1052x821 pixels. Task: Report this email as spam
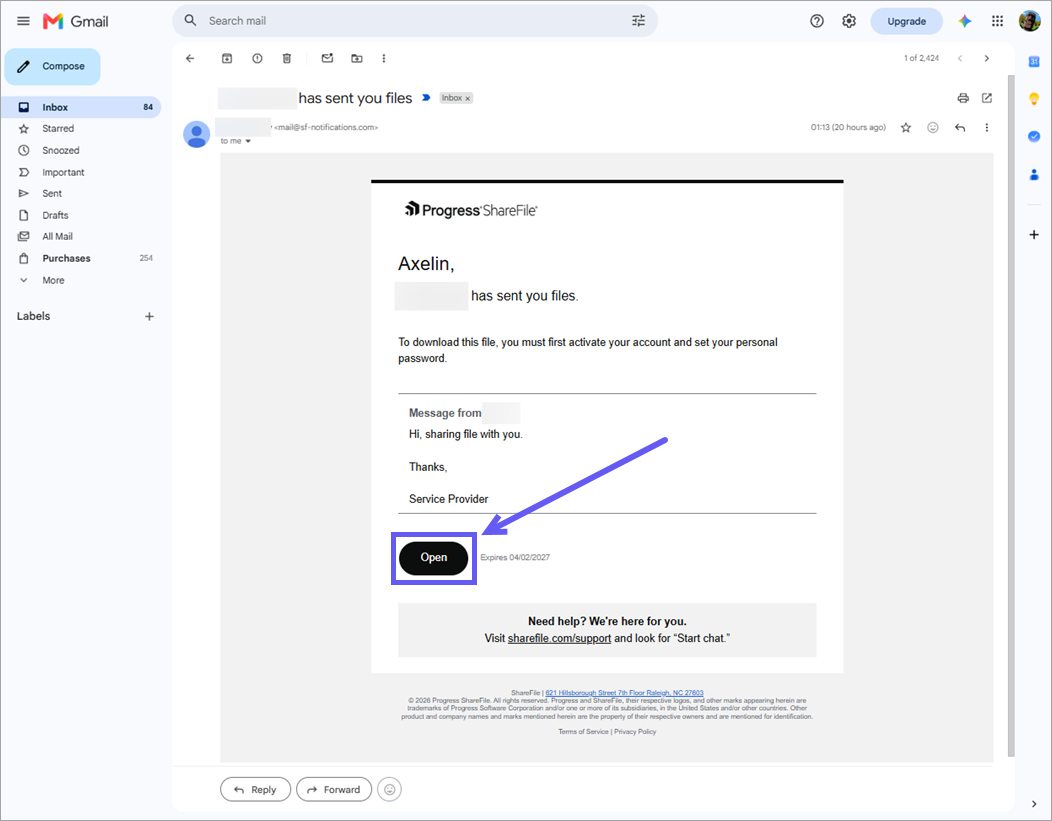[257, 58]
